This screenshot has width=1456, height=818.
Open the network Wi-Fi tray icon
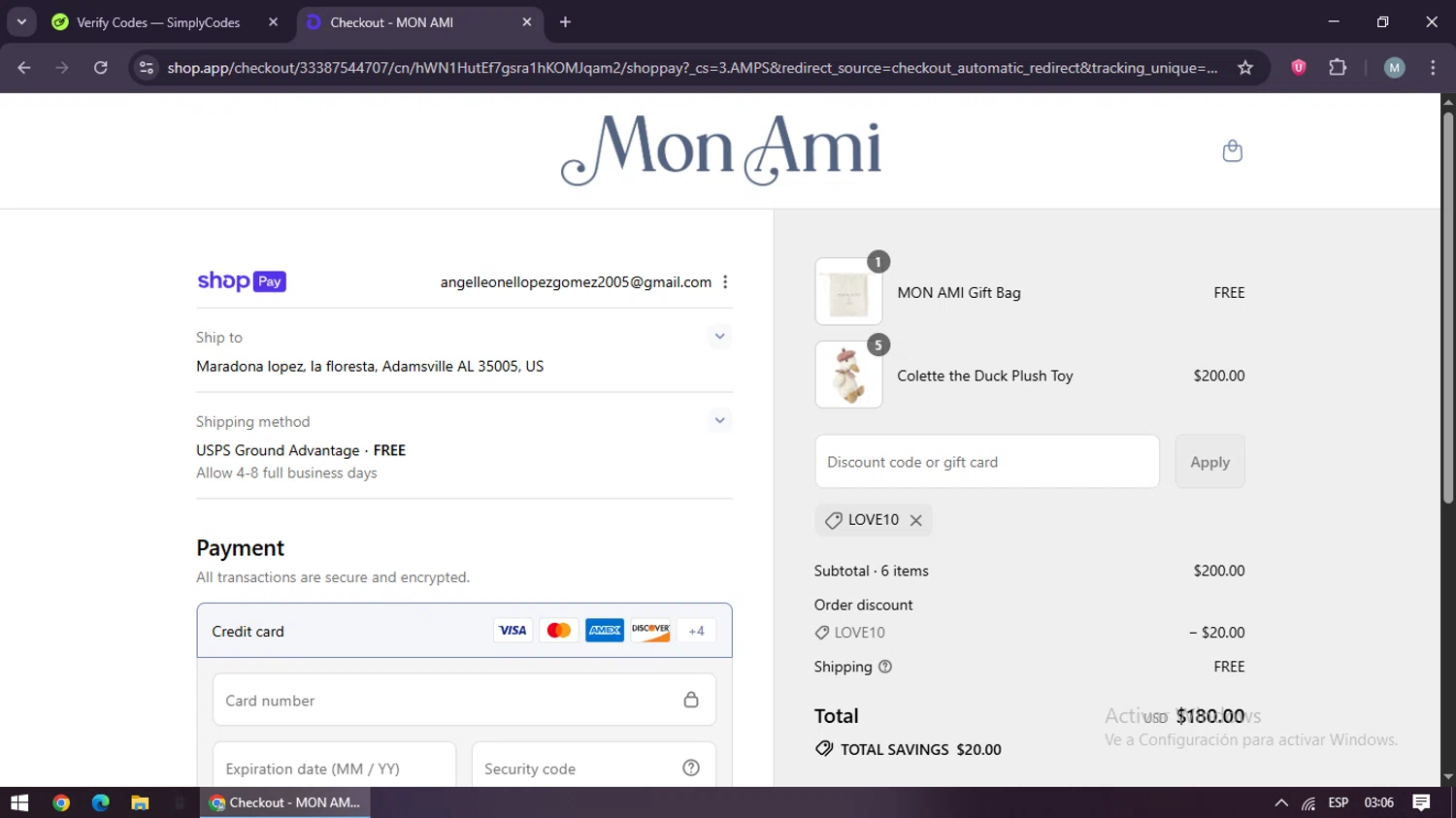click(1308, 802)
